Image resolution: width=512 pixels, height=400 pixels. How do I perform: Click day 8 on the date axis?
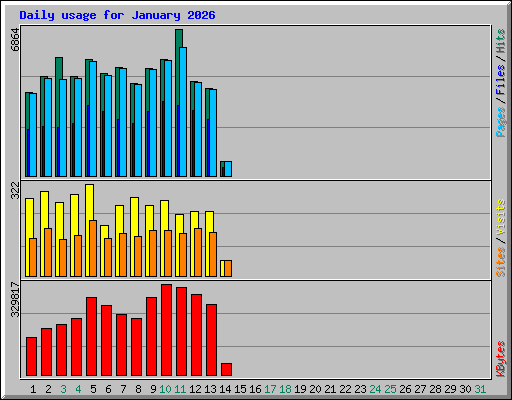point(138,389)
